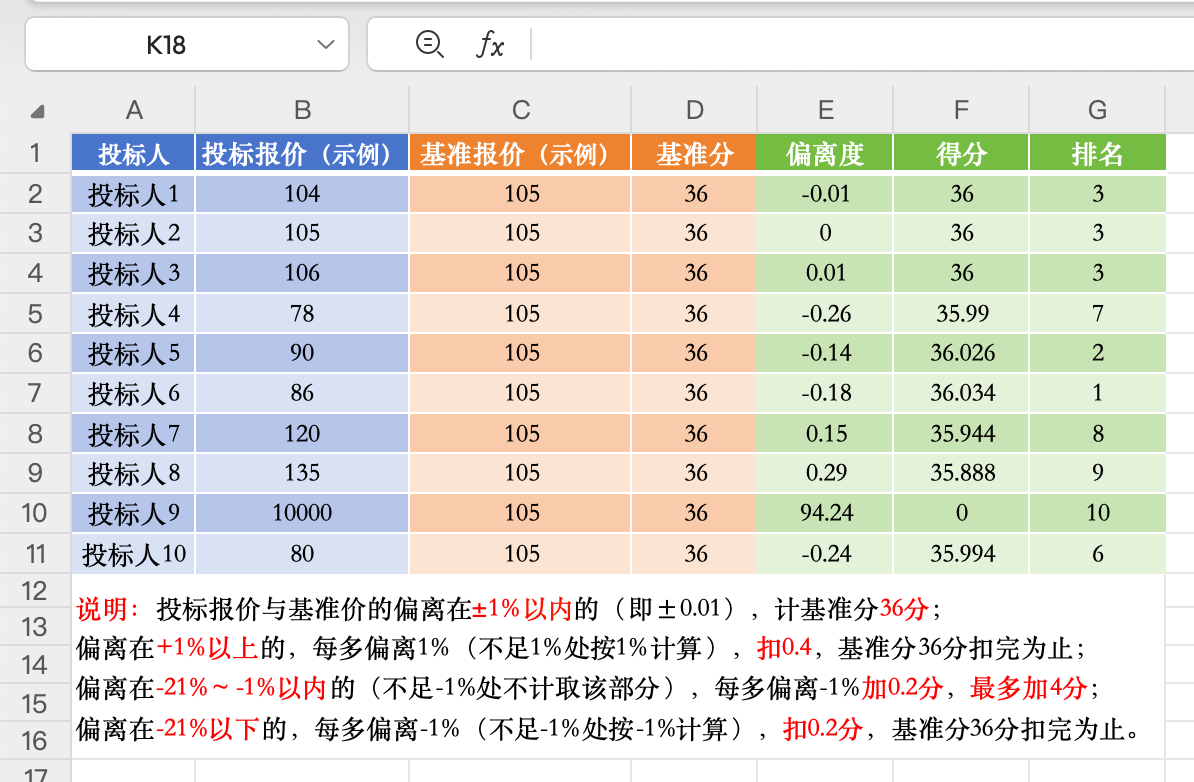Click bid price cell 80
The height and width of the screenshot is (782, 1194).
(302, 554)
